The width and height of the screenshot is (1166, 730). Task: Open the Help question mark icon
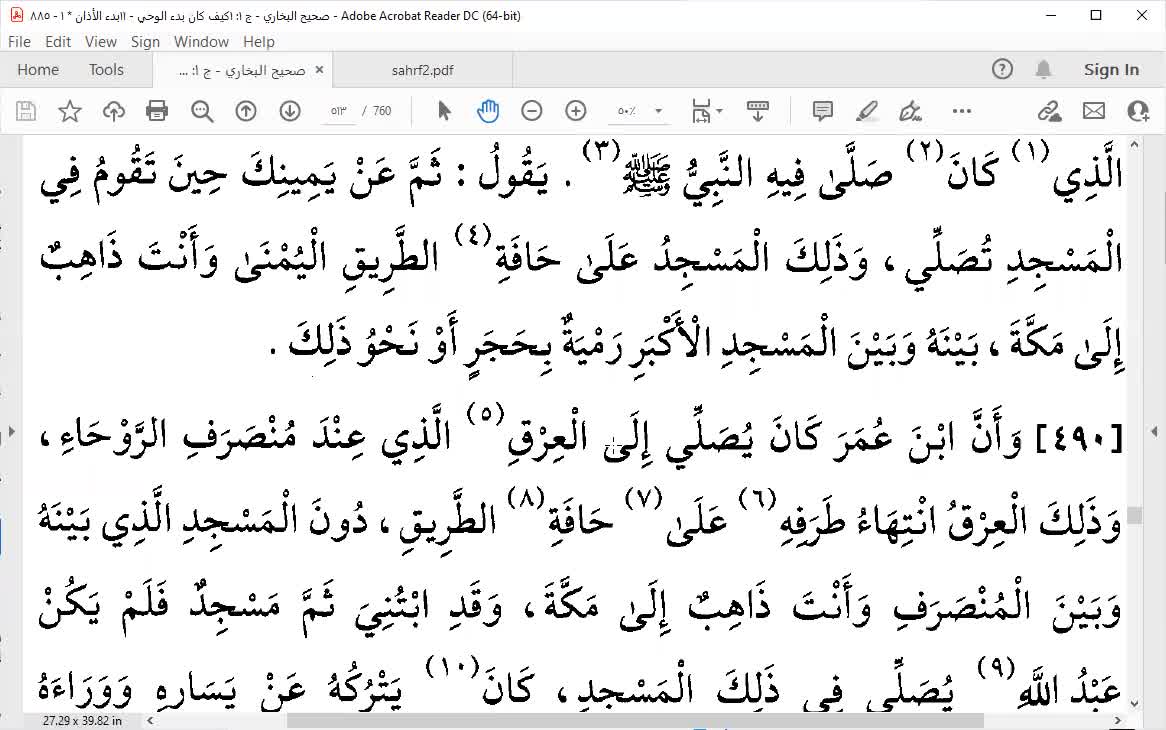(1002, 70)
